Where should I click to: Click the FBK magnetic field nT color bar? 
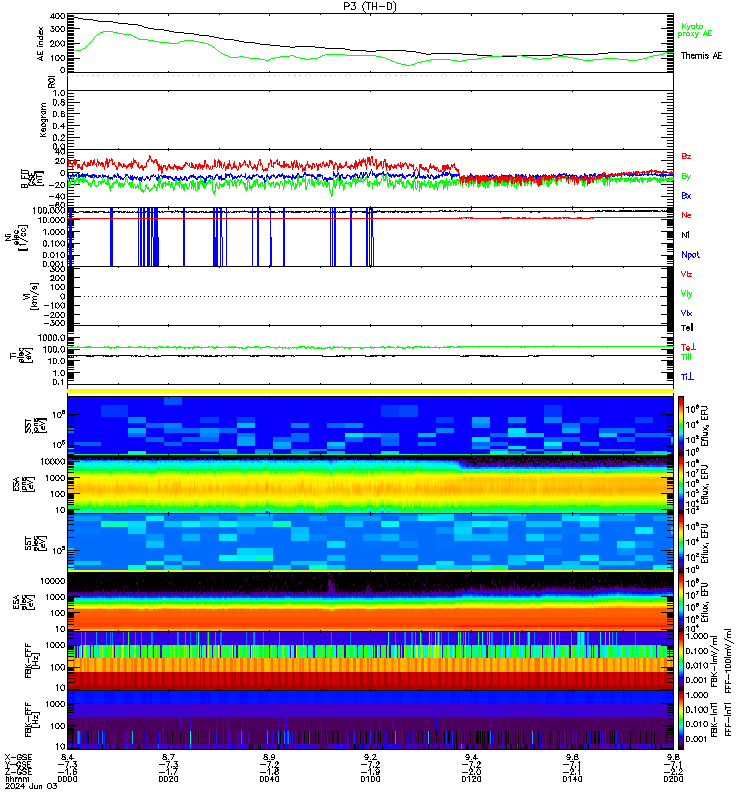(680, 719)
